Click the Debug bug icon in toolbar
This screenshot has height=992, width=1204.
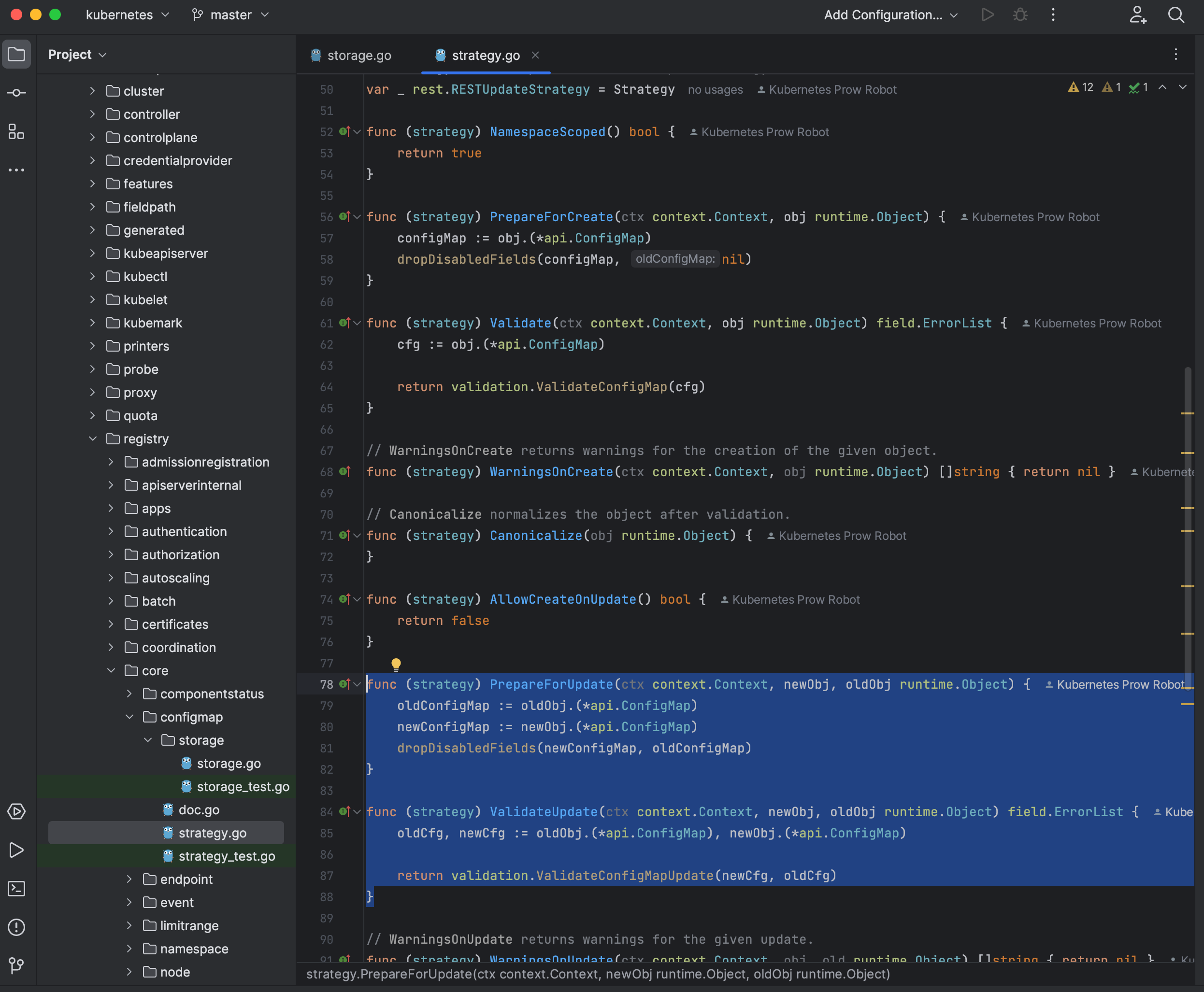click(1020, 15)
